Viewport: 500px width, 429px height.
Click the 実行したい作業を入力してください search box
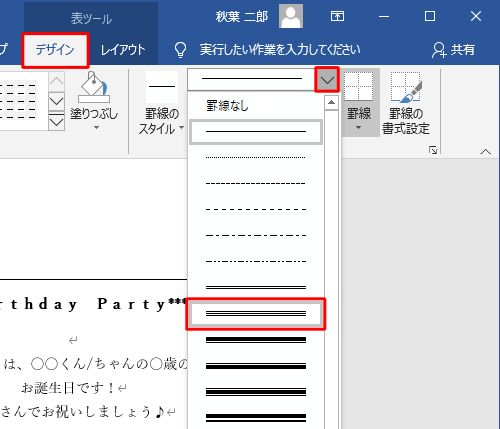[280, 50]
